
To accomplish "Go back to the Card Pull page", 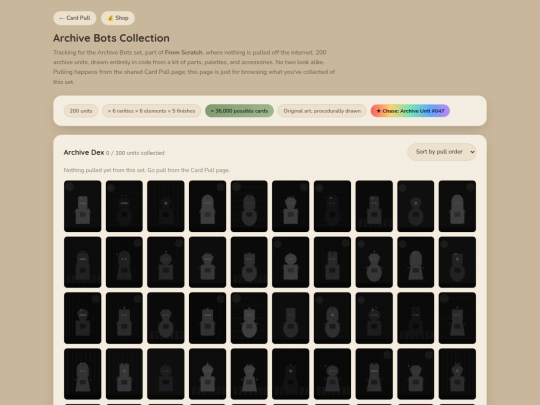I will 74,18.
